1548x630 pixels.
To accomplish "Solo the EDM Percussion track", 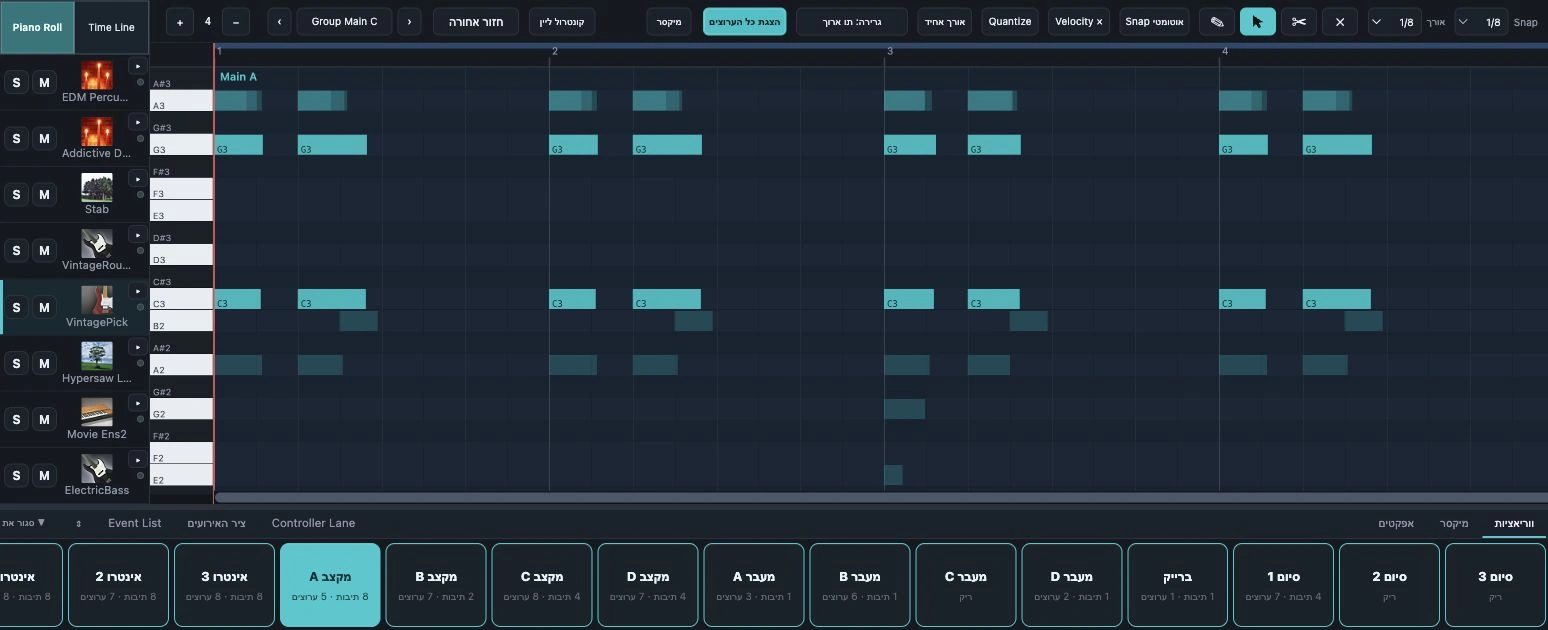I will click(x=17, y=82).
